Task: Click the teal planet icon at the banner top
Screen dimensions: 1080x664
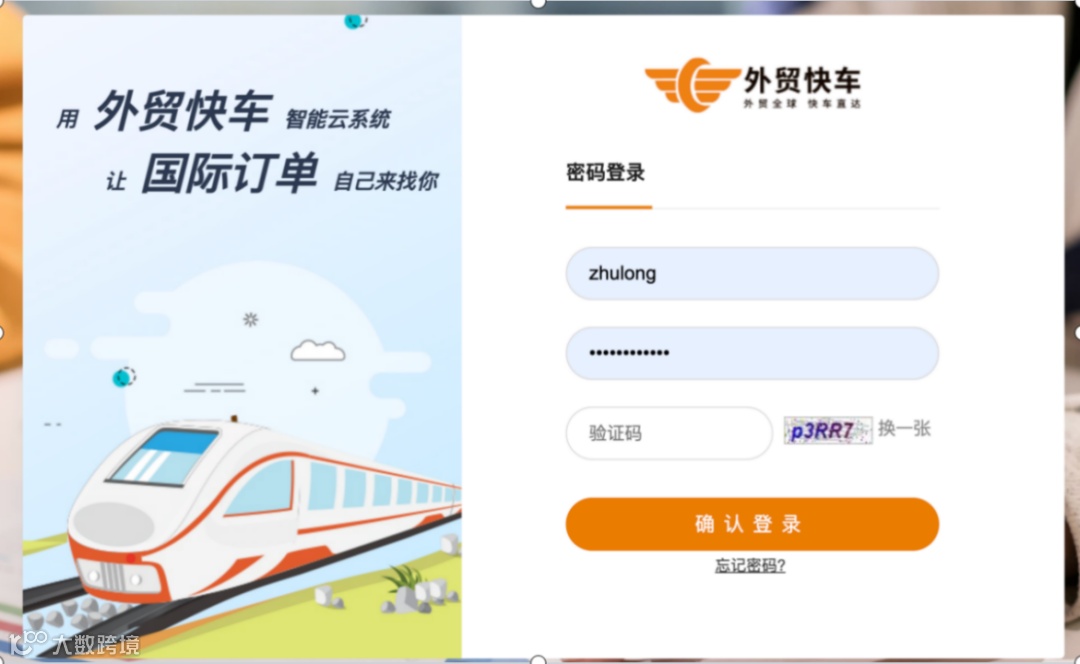Action: point(355,21)
